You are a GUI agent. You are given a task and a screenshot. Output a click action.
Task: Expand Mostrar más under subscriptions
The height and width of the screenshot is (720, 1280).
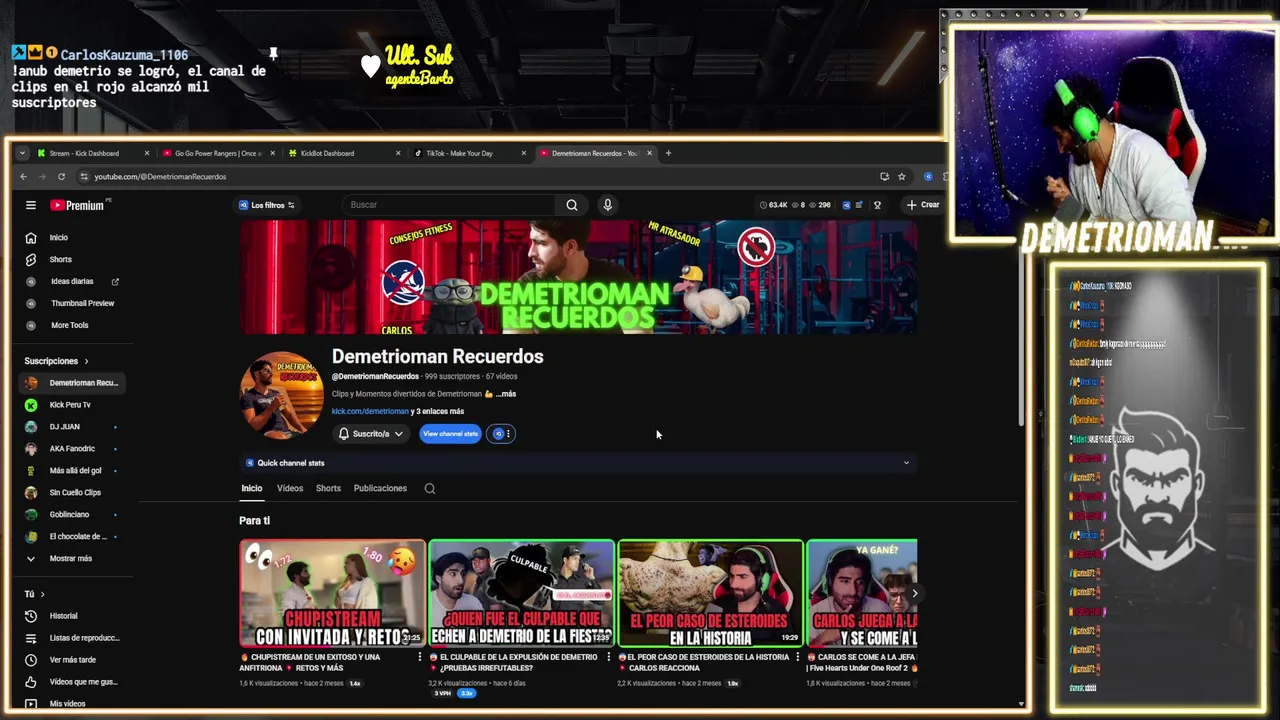(x=70, y=559)
